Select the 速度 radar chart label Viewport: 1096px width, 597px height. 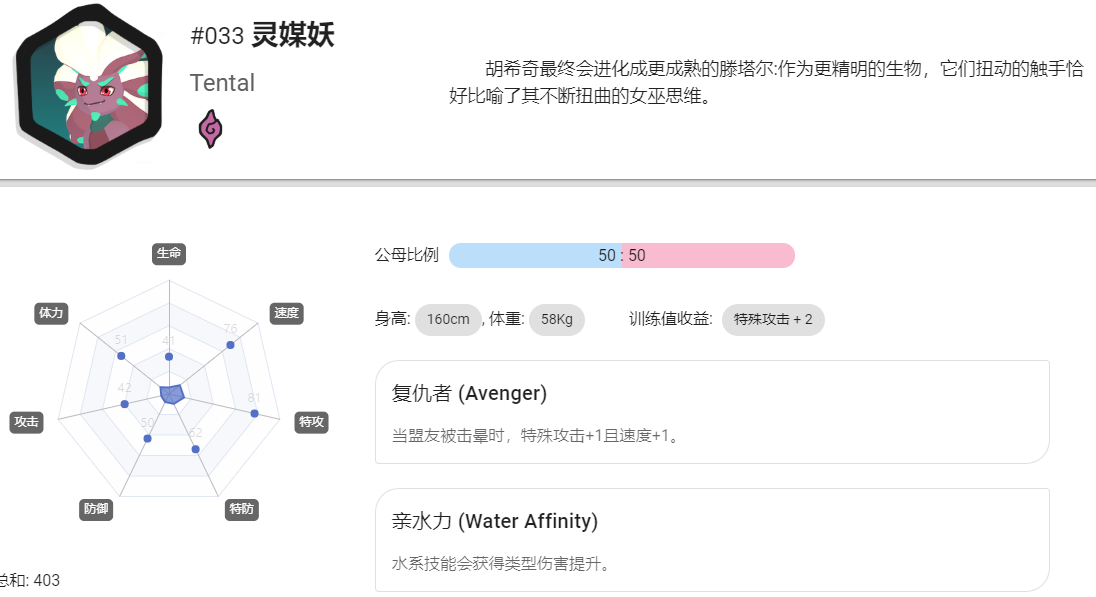(x=287, y=313)
